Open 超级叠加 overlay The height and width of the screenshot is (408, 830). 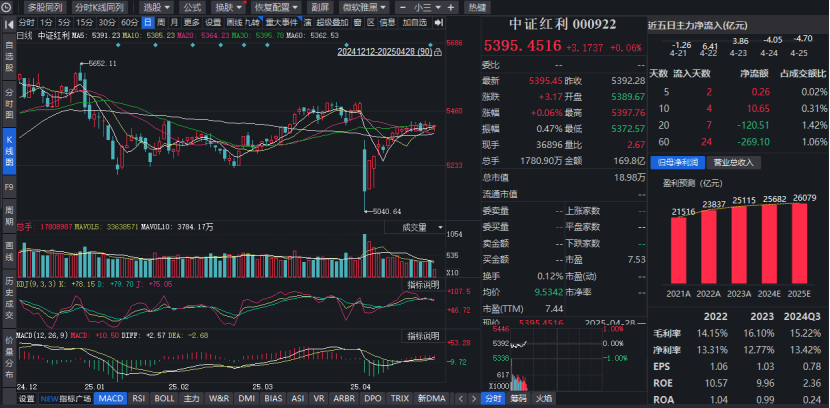point(332,23)
